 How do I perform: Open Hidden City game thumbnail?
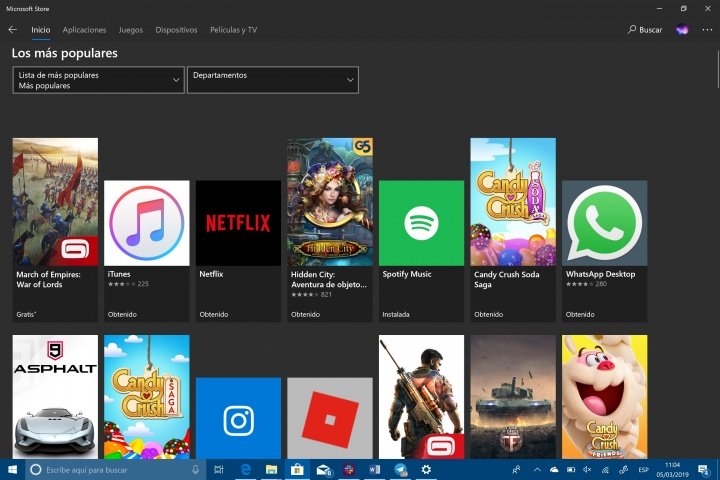point(329,202)
